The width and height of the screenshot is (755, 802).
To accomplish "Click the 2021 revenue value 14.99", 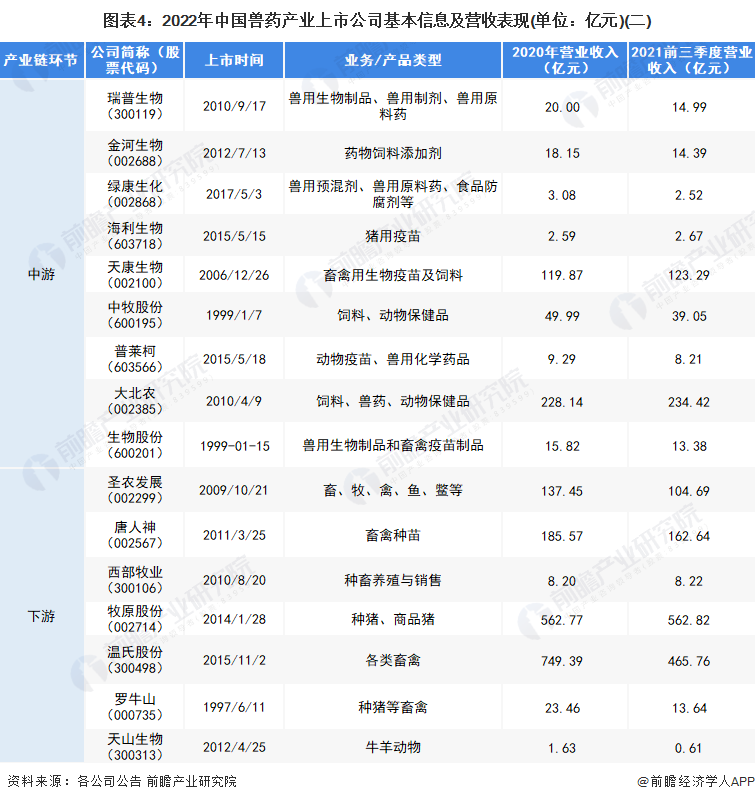I will pyautogui.click(x=689, y=107).
